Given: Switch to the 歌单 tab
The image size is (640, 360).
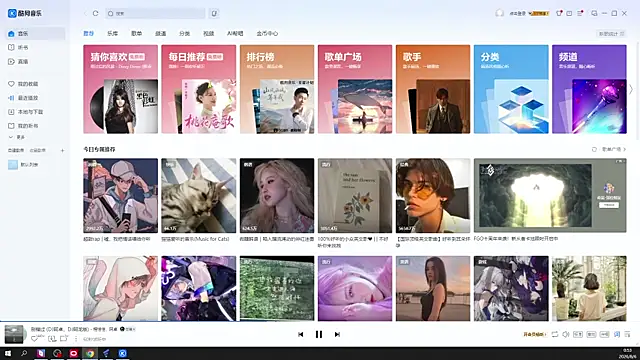Looking at the screenshot, I should pyautogui.click(x=137, y=33).
